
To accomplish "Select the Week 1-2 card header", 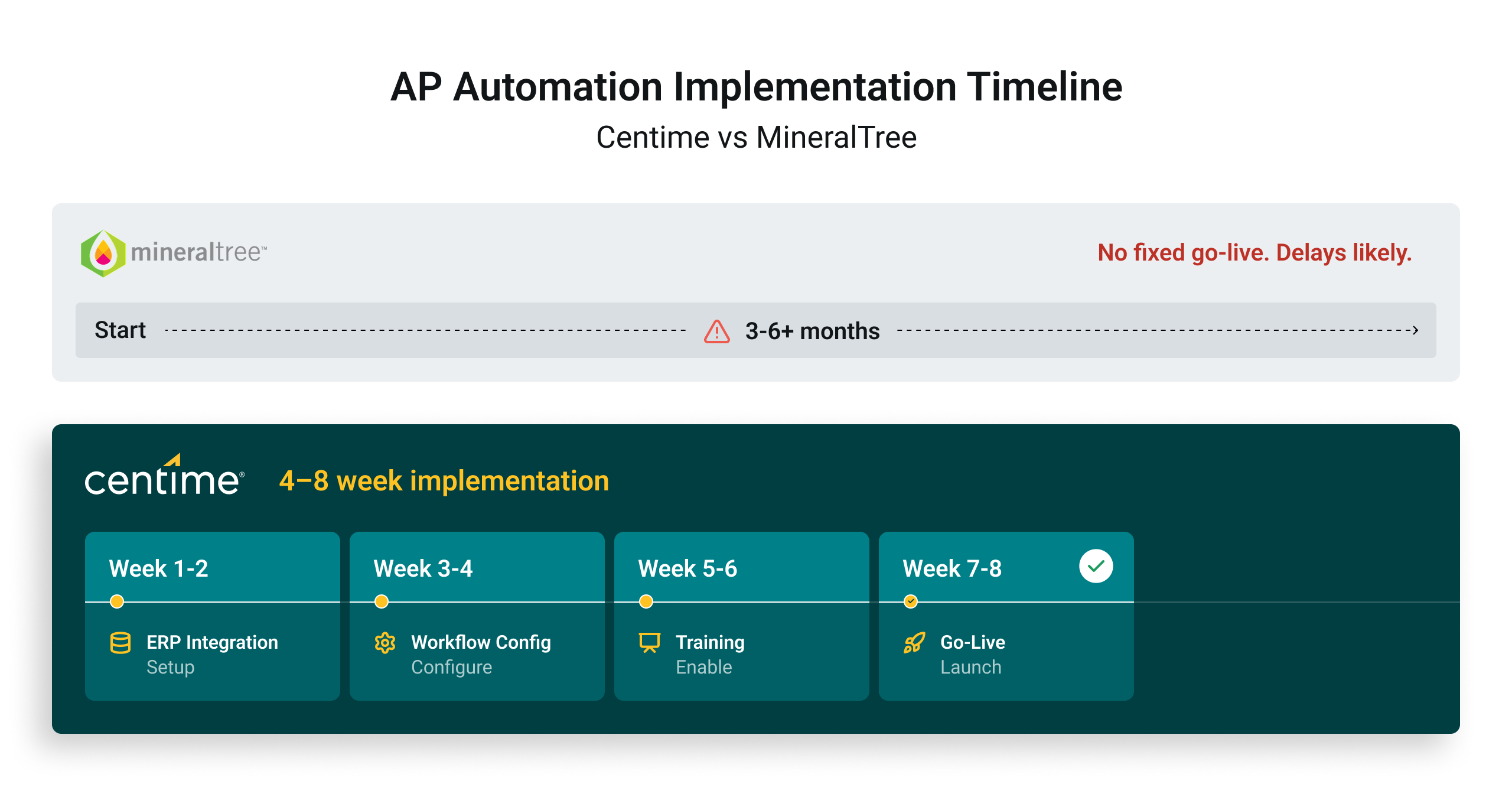I will point(159,568).
